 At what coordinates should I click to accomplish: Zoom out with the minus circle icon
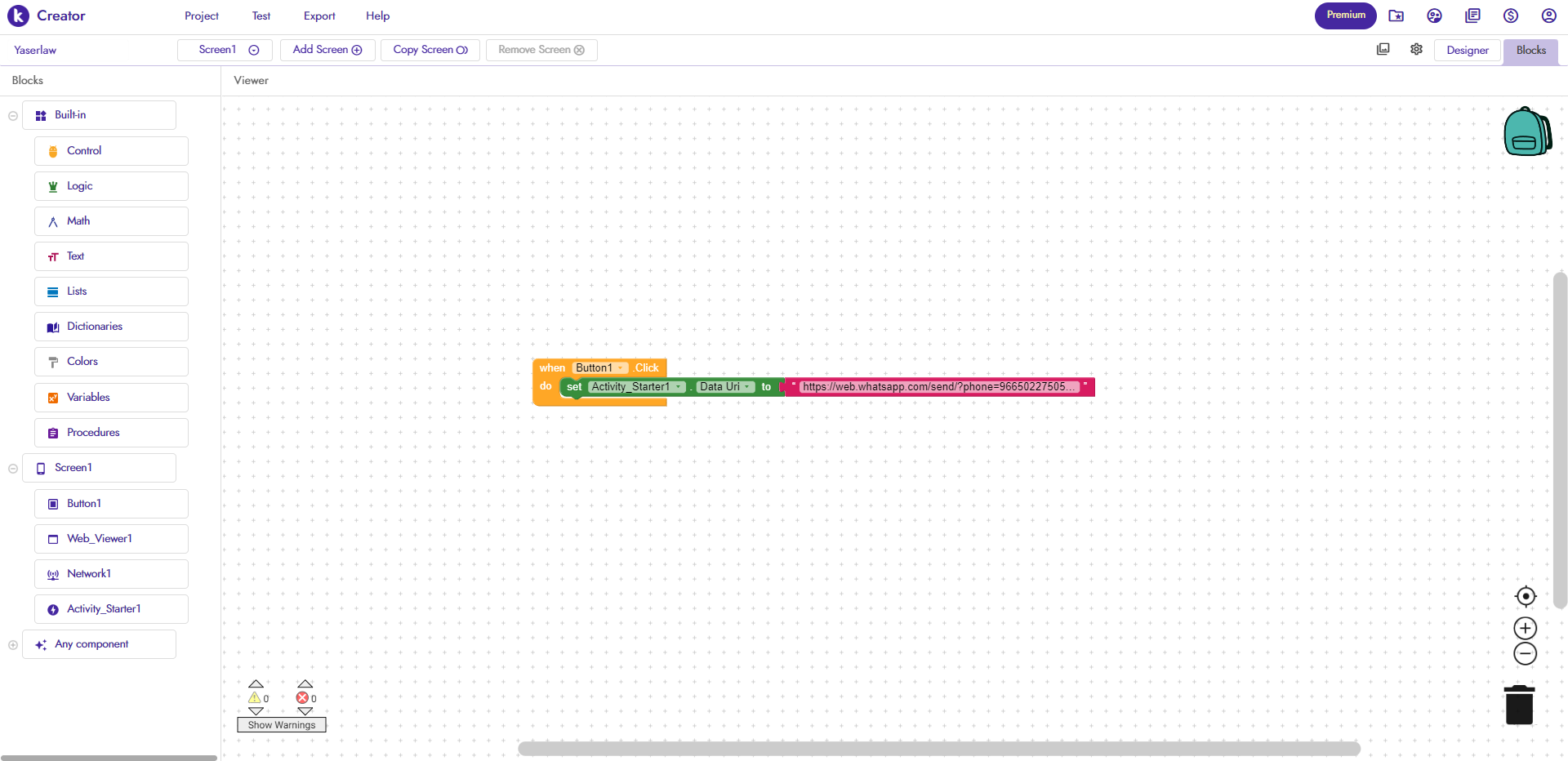coord(1525,653)
